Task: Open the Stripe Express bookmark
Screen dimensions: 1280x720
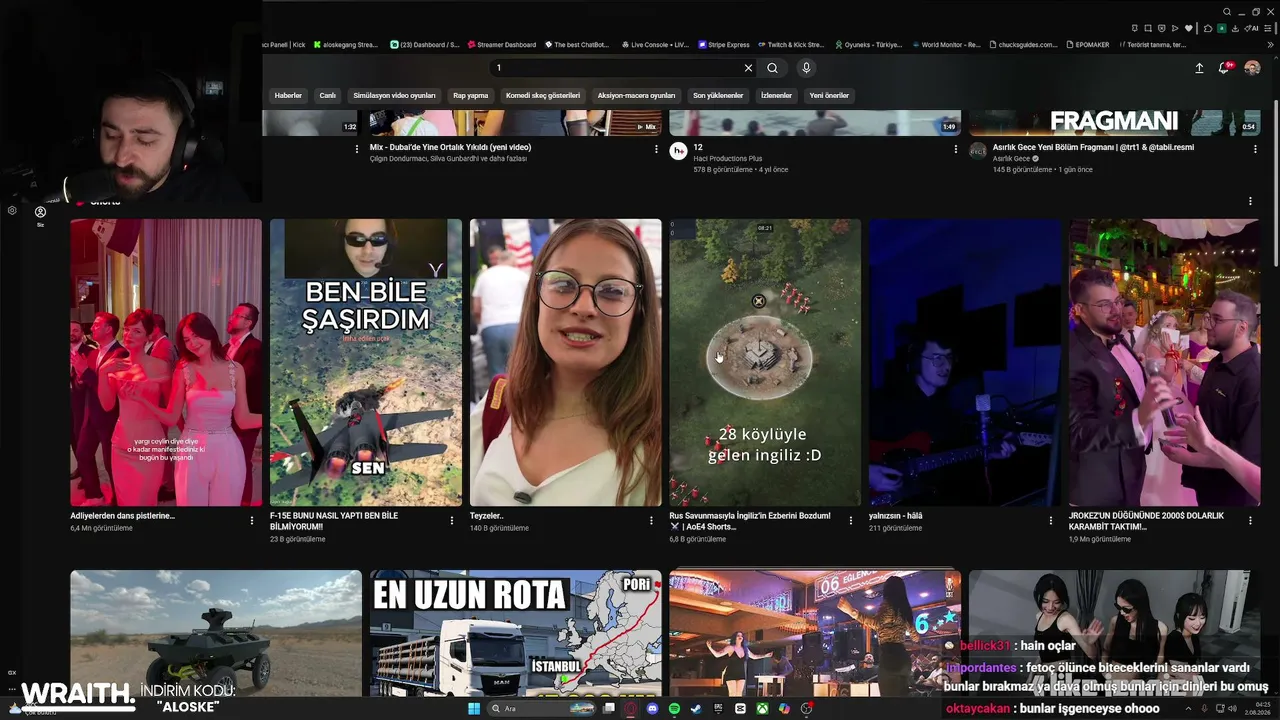Action: (x=724, y=45)
